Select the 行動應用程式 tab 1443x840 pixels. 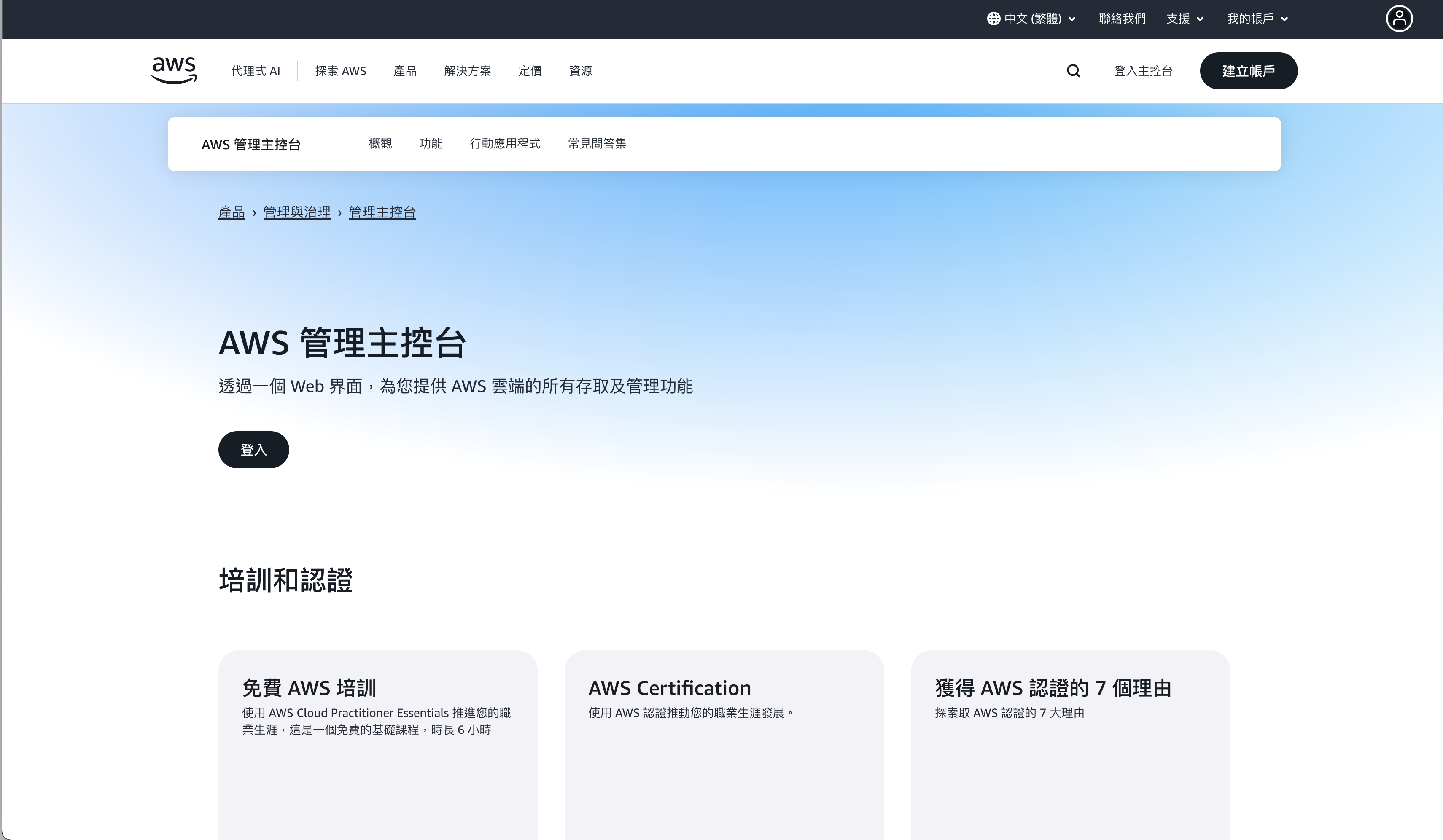[x=504, y=144]
